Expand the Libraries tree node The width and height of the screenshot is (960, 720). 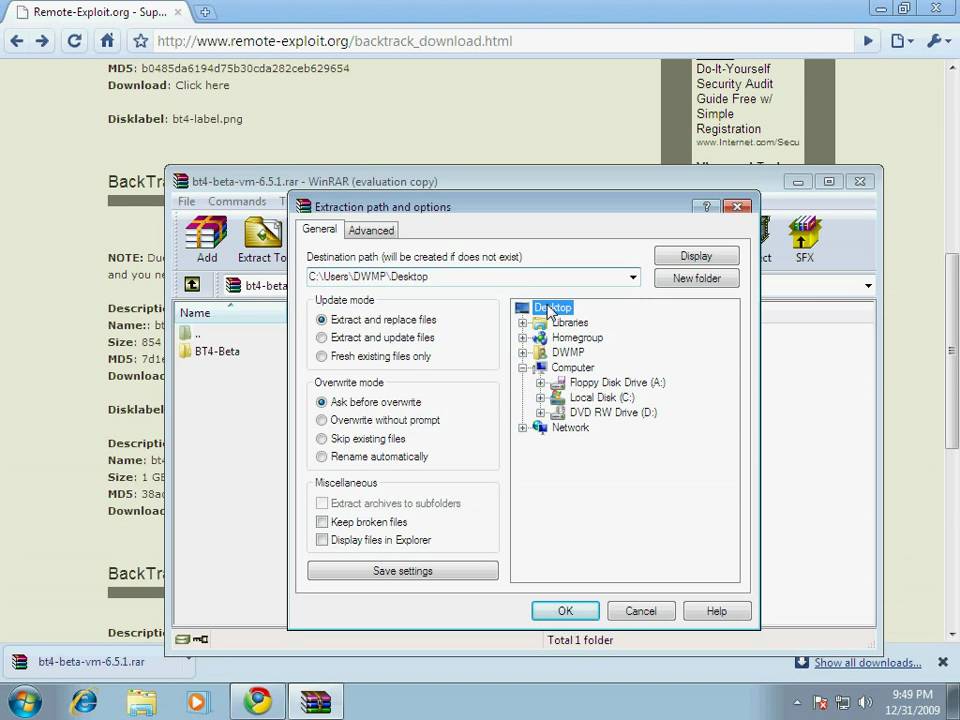522,323
